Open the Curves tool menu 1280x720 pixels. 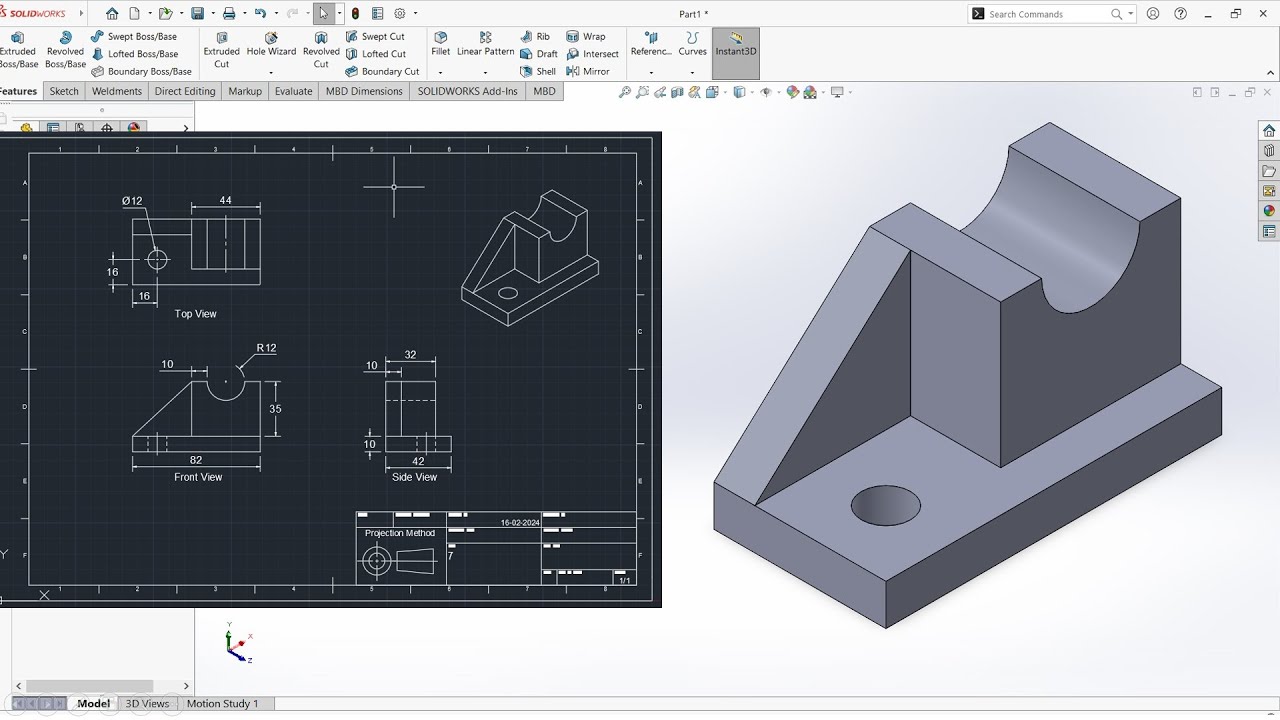tap(692, 45)
